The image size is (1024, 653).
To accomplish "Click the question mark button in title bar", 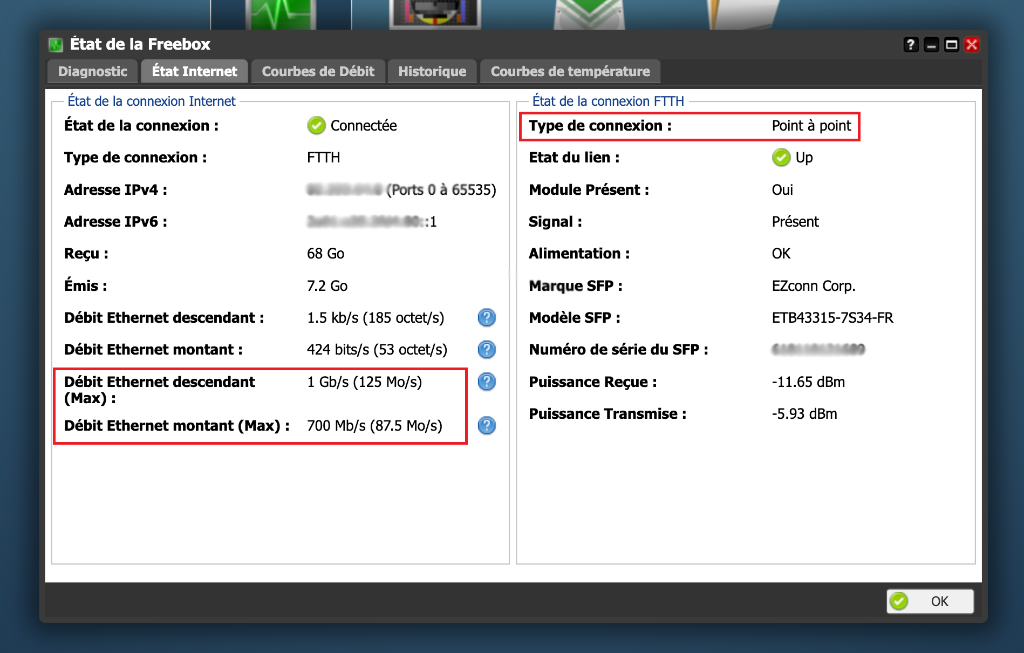I will [911, 45].
